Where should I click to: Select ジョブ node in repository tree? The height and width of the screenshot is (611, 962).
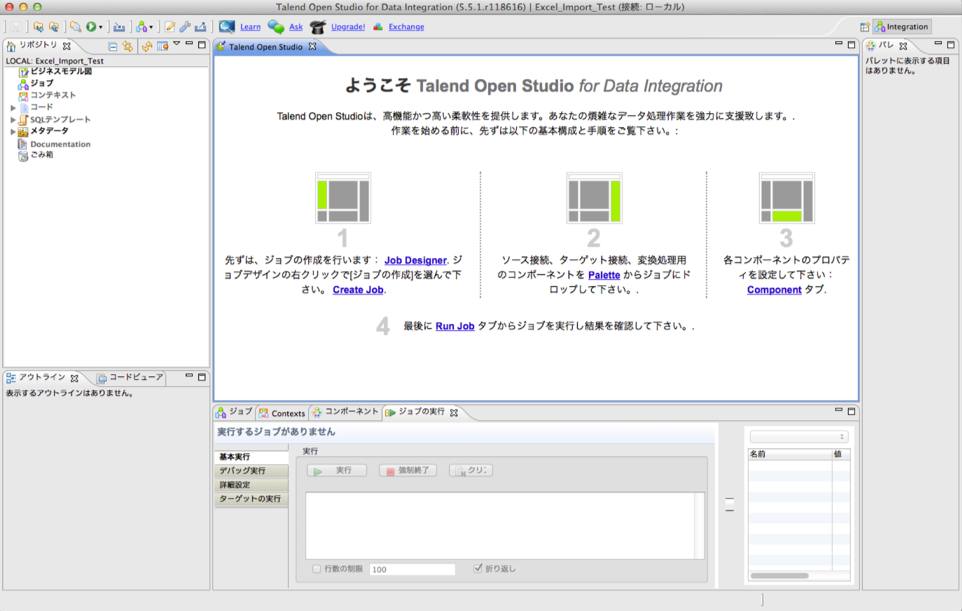tap(42, 83)
